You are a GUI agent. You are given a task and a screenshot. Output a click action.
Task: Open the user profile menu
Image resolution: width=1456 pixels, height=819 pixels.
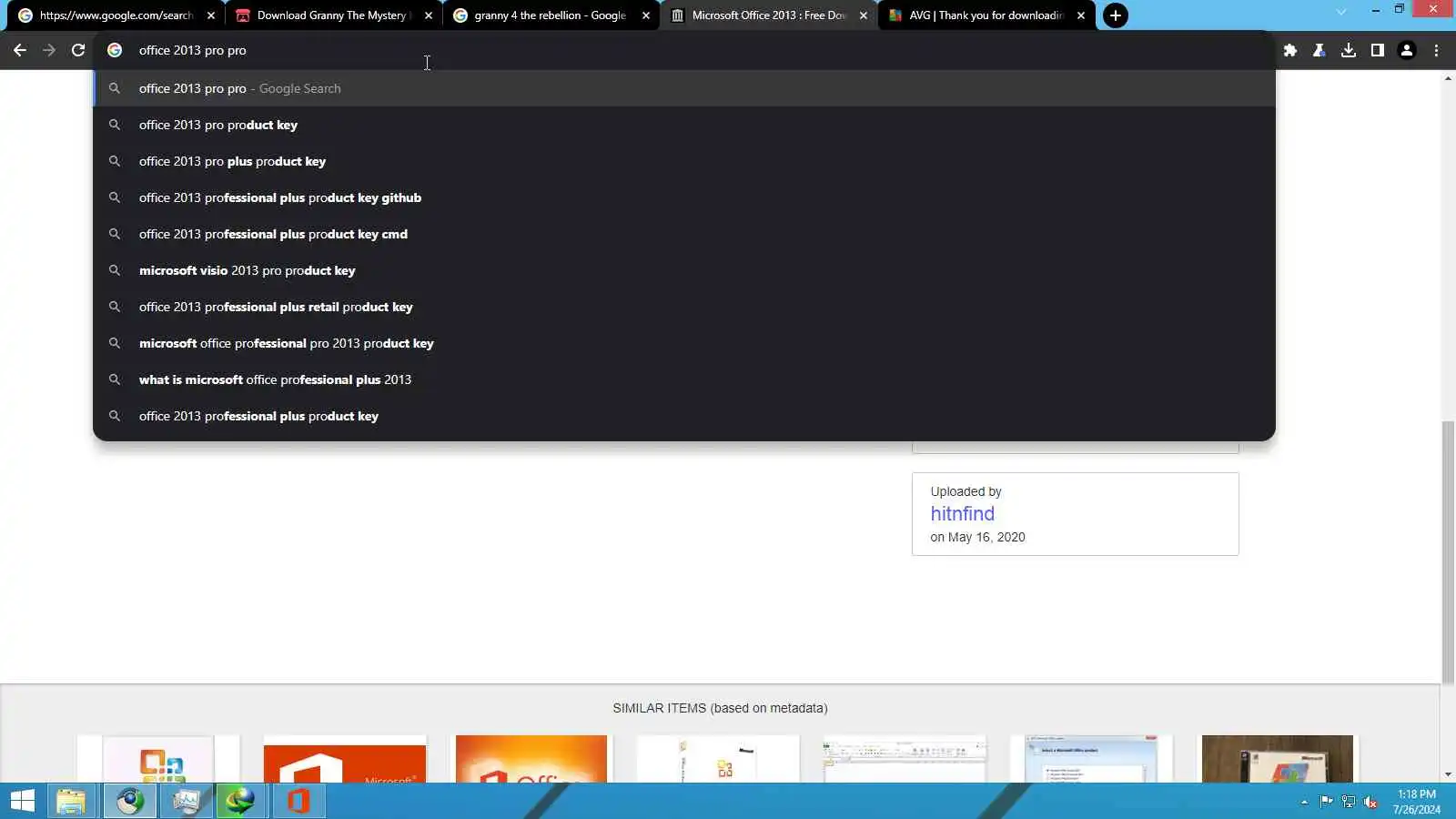1407,50
